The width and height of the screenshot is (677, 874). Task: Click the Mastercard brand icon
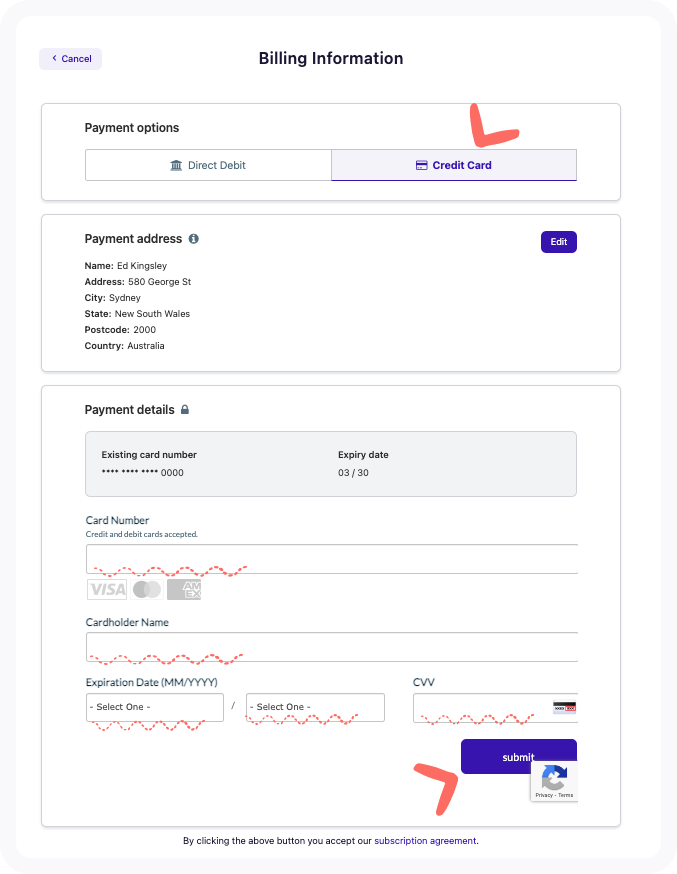(146, 588)
